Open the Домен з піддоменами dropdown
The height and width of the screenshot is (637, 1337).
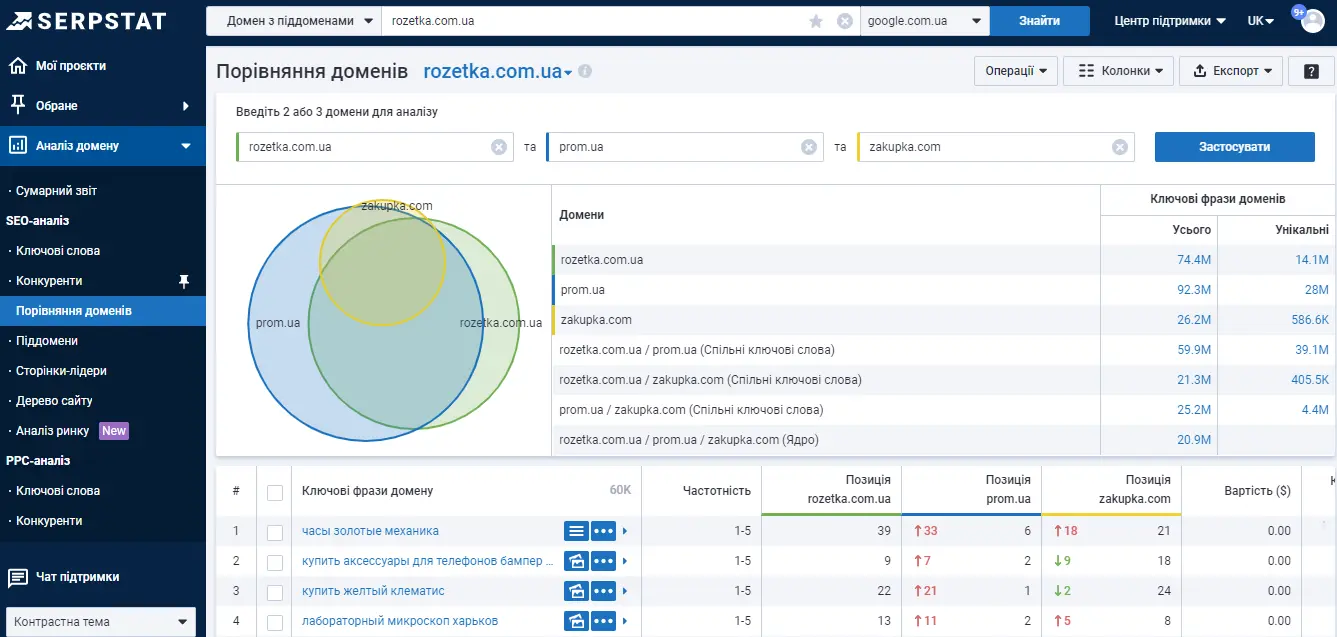[x=294, y=21]
